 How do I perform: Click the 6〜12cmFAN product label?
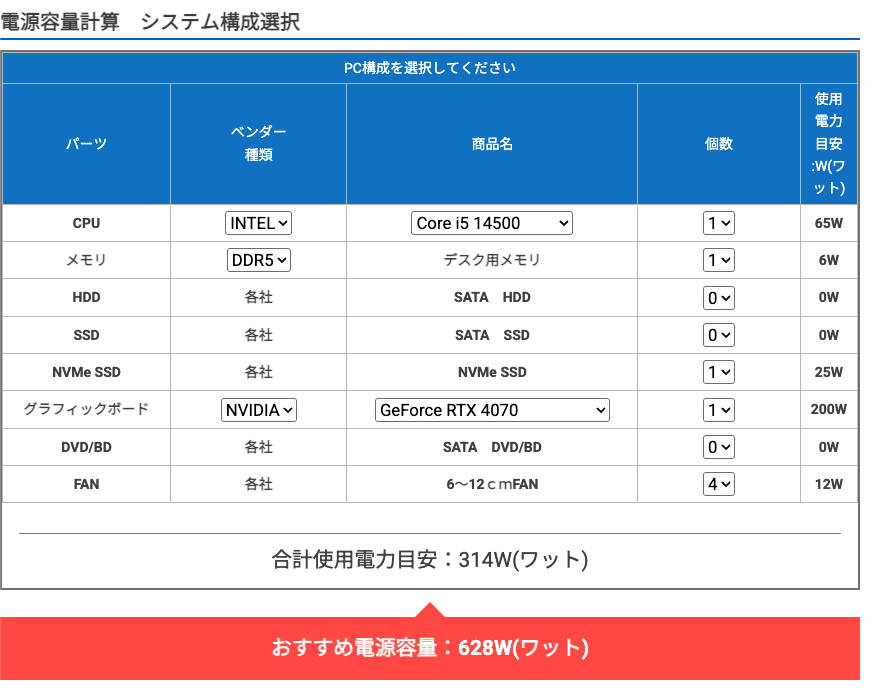point(491,484)
